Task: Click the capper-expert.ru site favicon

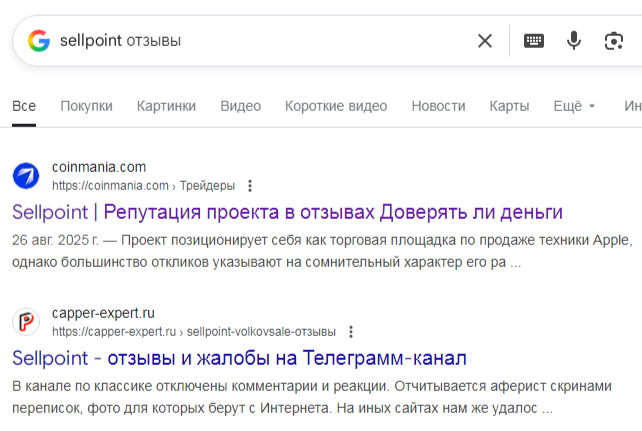Action: [26, 322]
